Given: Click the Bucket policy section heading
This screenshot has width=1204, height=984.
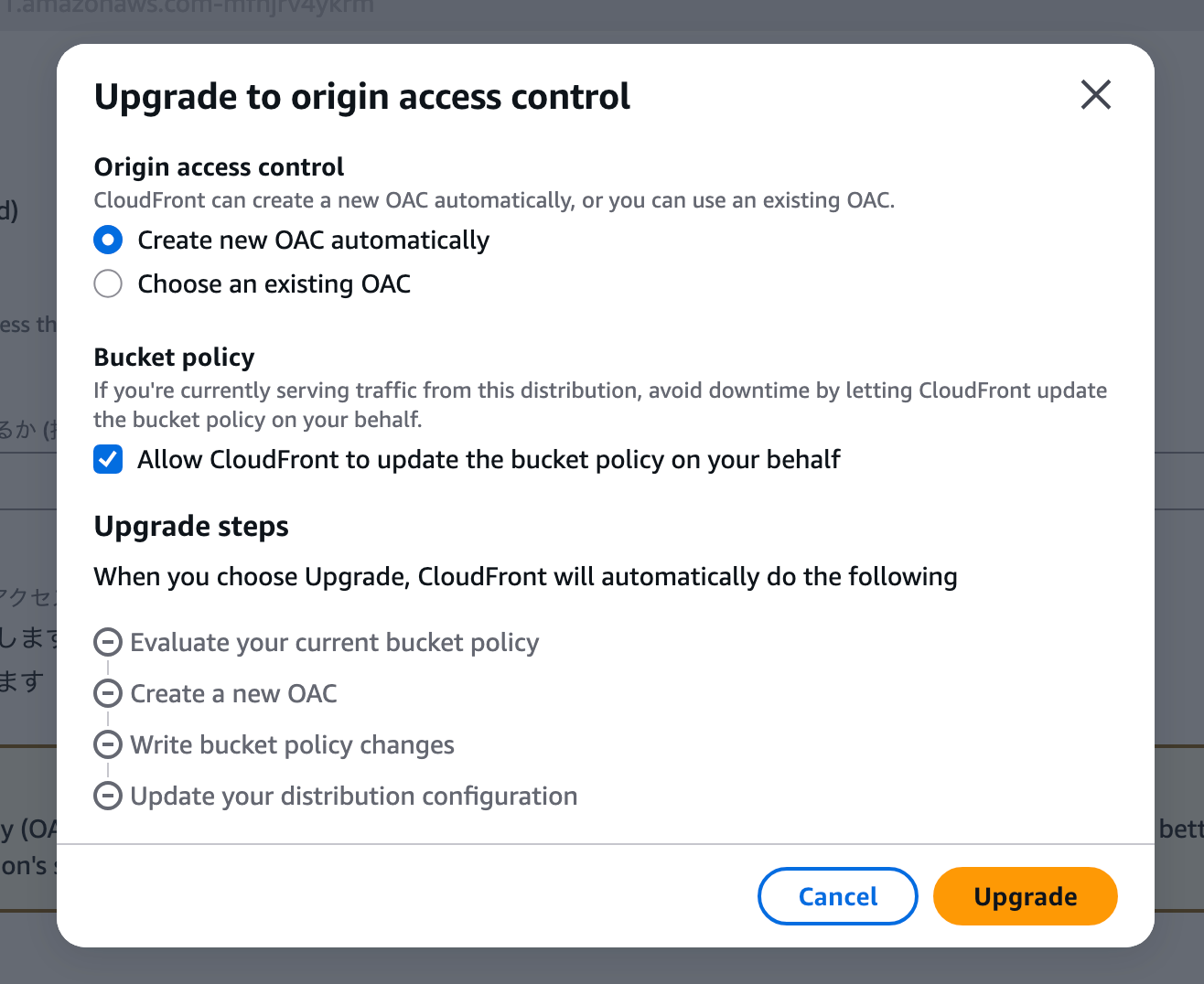Looking at the screenshot, I should [174, 357].
